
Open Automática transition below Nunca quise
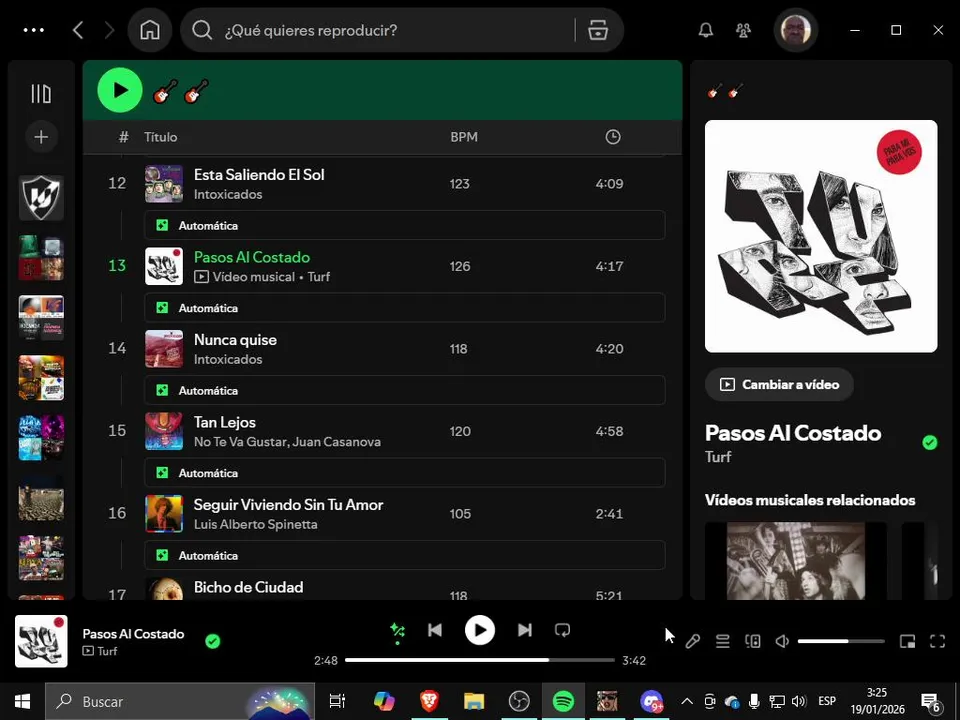pyautogui.click(x=405, y=391)
